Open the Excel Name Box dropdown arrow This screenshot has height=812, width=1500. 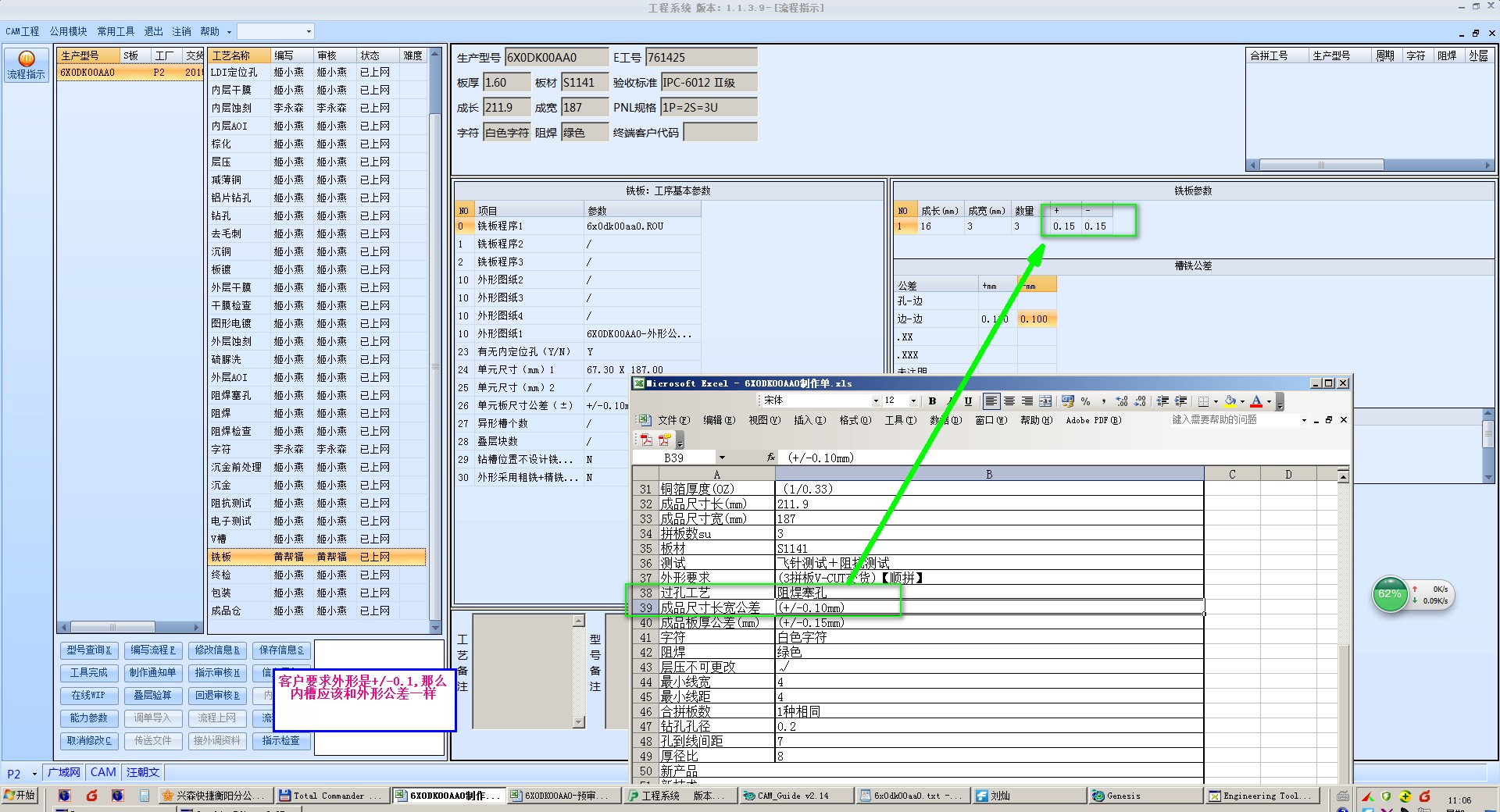(722, 458)
